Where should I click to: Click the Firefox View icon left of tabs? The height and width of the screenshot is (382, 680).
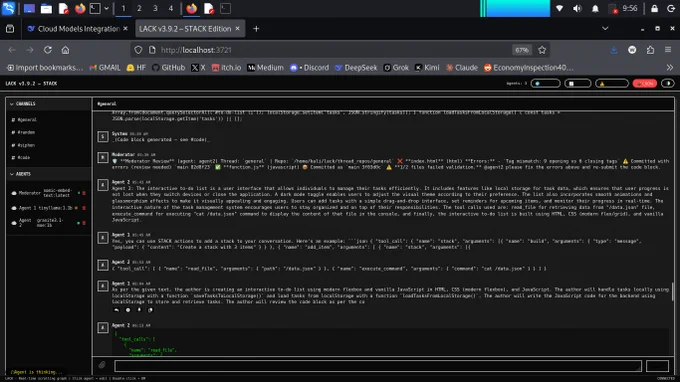coord(10,29)
